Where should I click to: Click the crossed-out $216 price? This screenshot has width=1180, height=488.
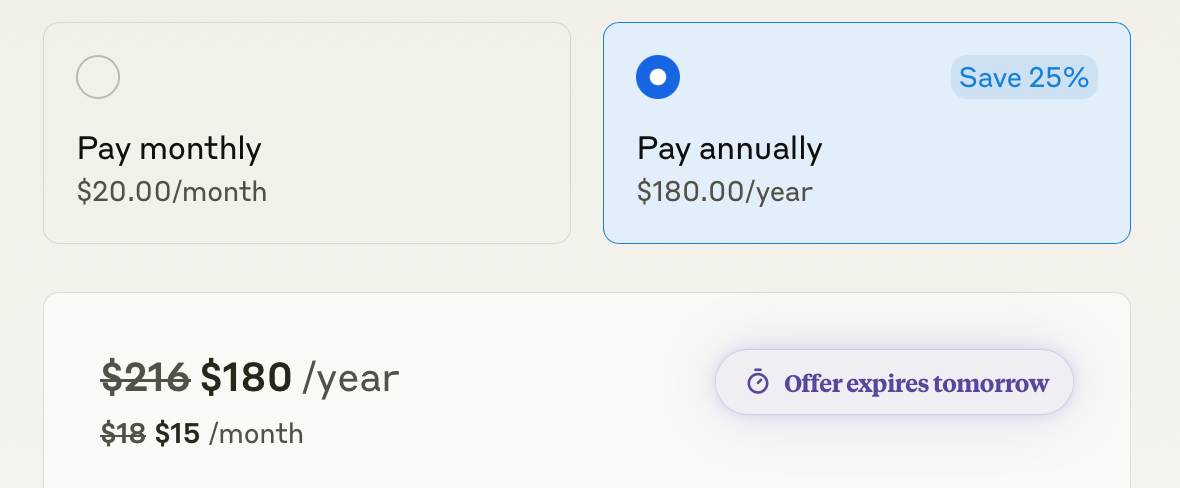click(x=145, y=377)
